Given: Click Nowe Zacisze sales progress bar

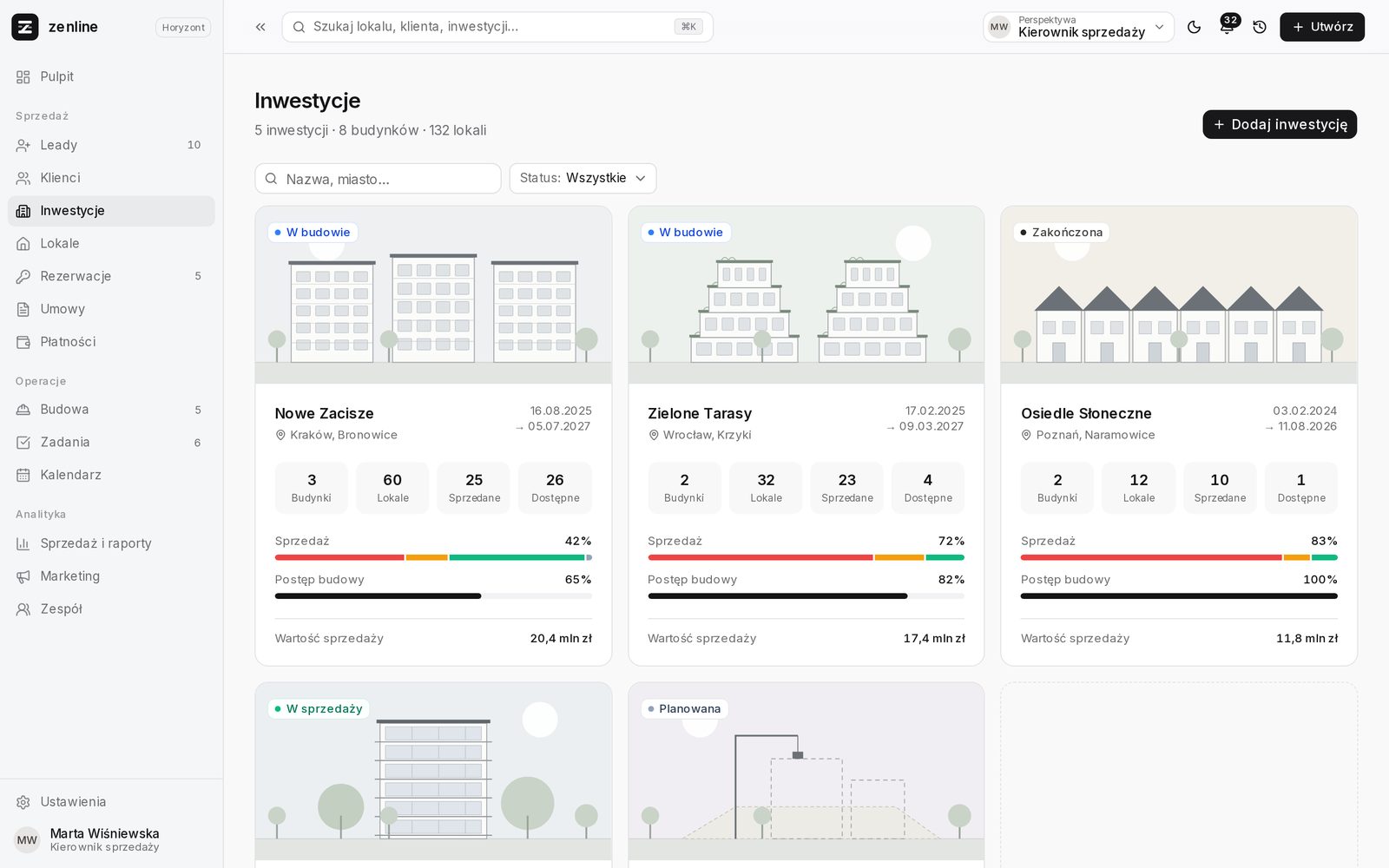Looking at the screenshot, I should (x=433, y=557).
